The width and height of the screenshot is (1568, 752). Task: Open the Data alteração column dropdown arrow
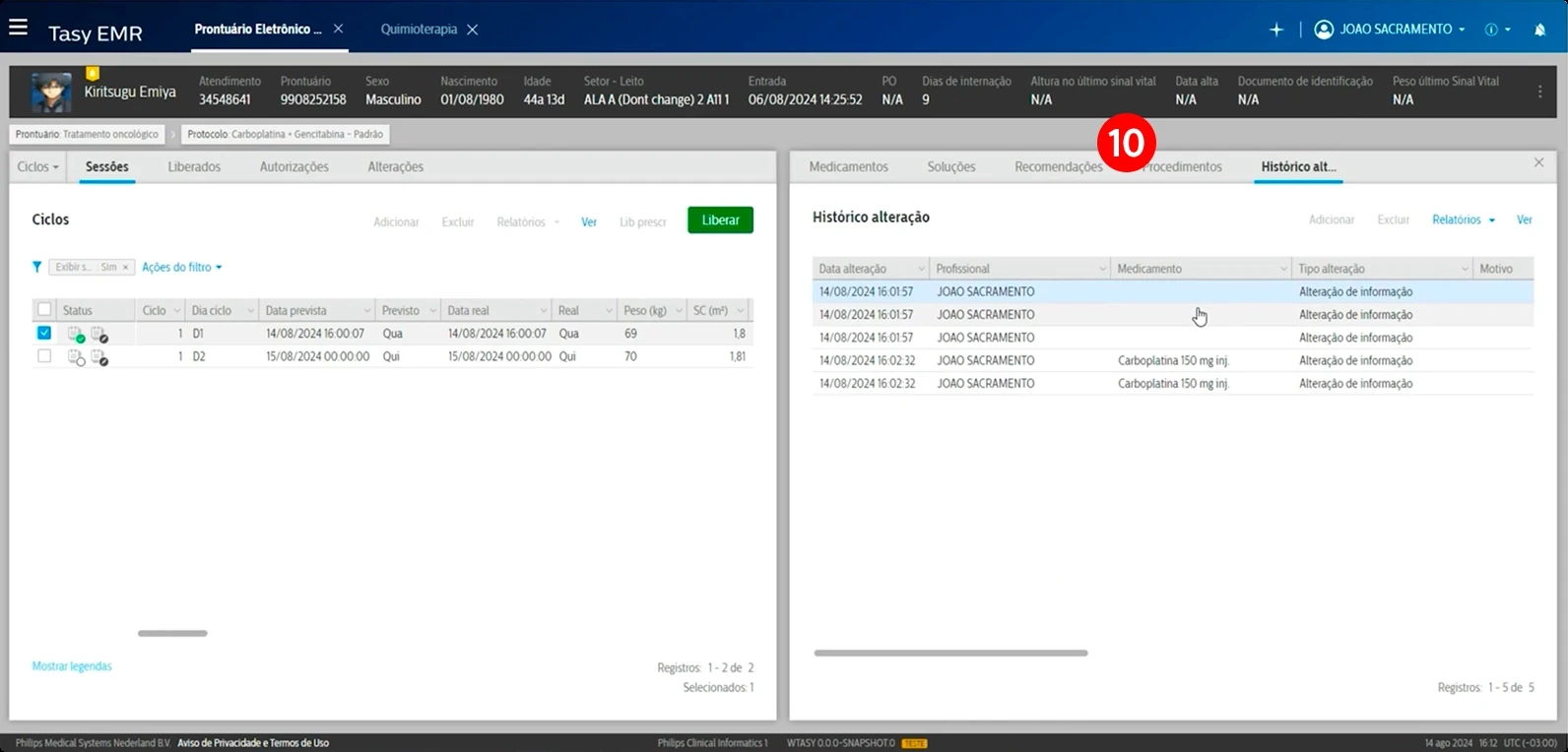click(922, 269)
